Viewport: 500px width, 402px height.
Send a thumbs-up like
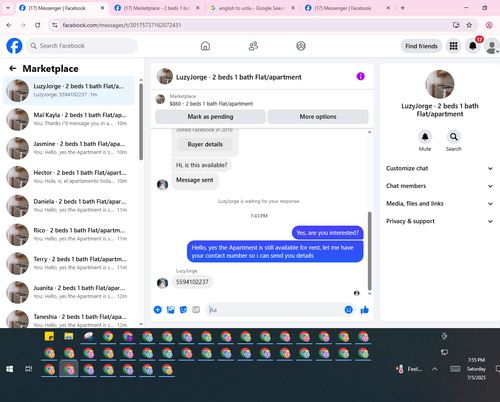365,310
